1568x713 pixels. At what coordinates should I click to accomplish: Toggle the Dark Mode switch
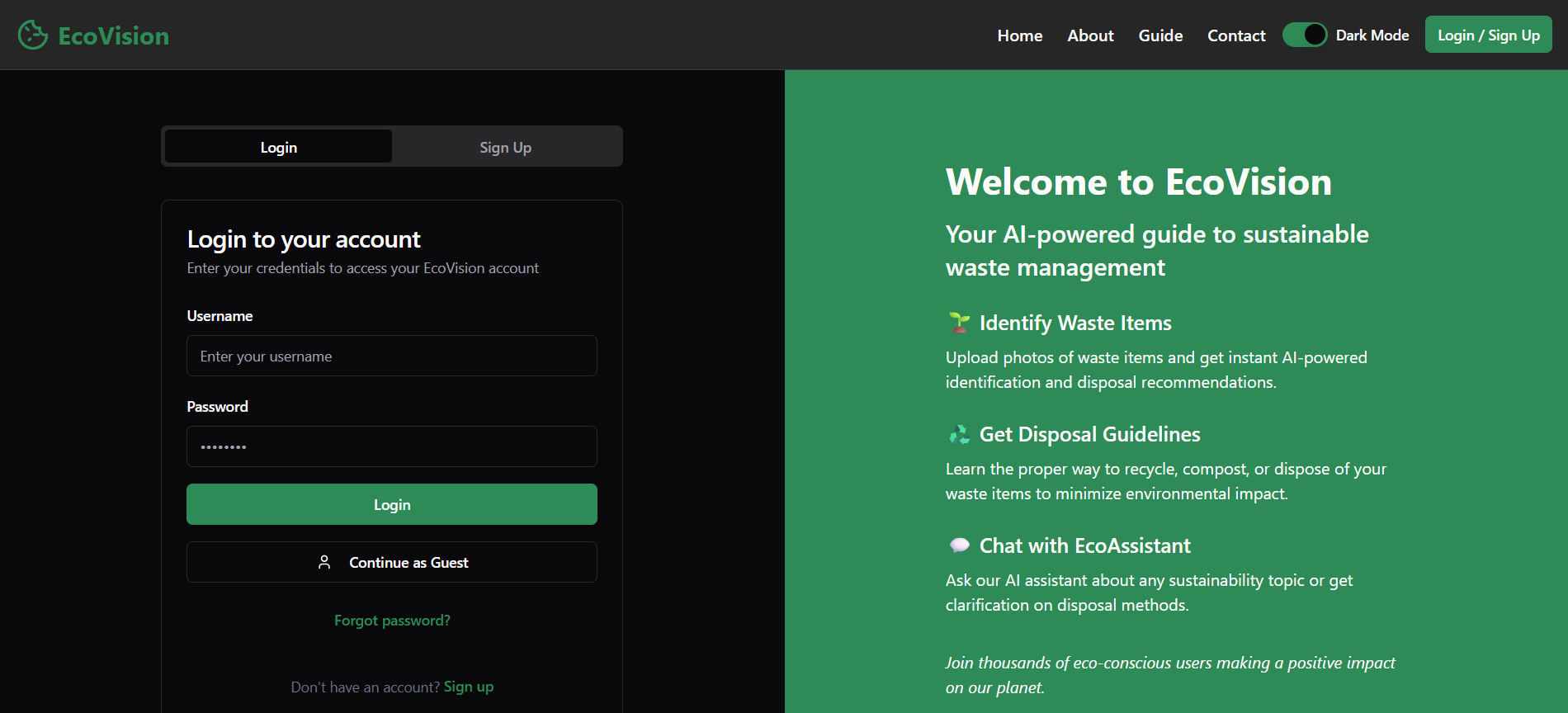pyautogui.click(x=1305, y=35)
